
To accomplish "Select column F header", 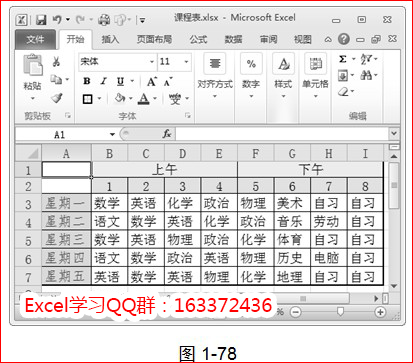I will (256, 154).
